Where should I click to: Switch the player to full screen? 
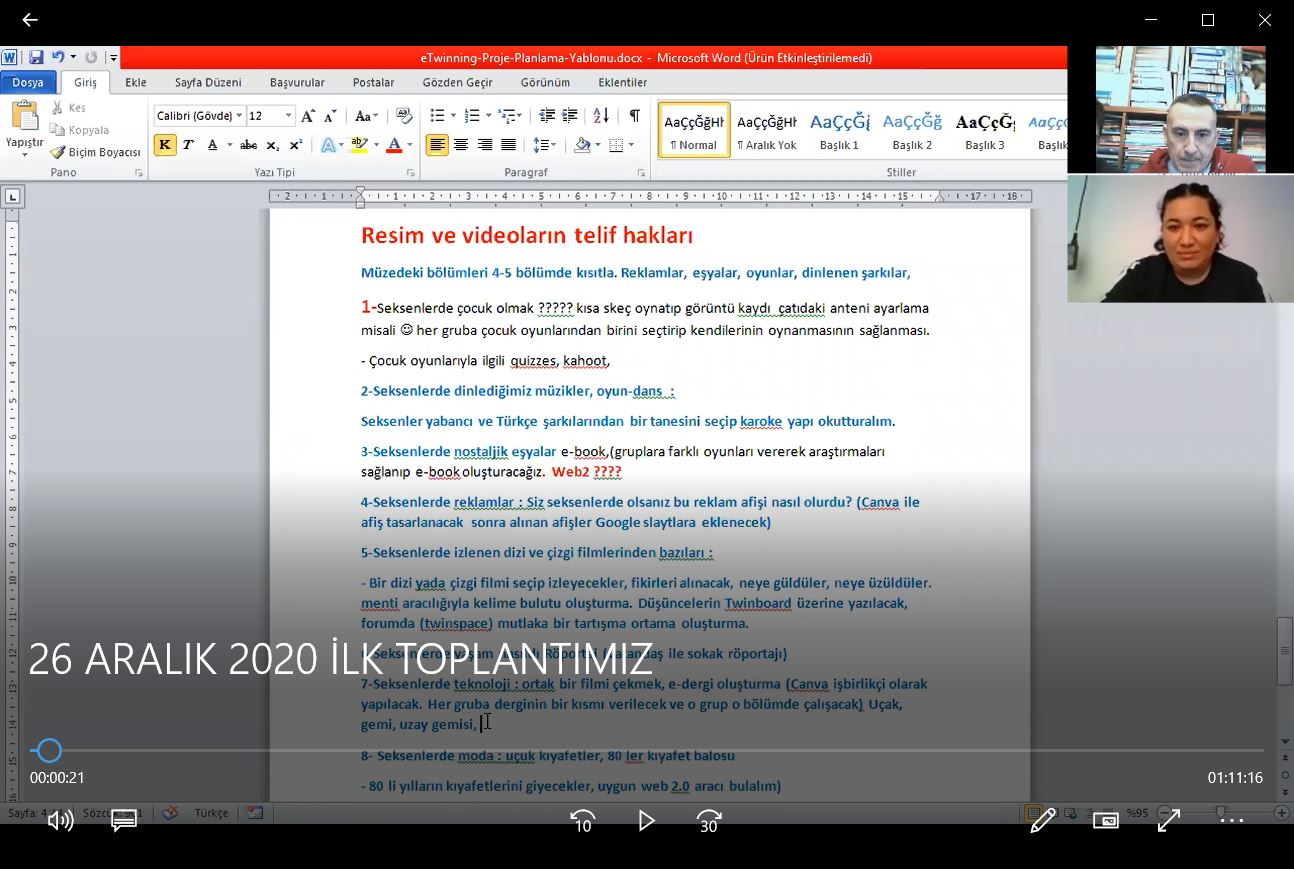coord(1169,821)
